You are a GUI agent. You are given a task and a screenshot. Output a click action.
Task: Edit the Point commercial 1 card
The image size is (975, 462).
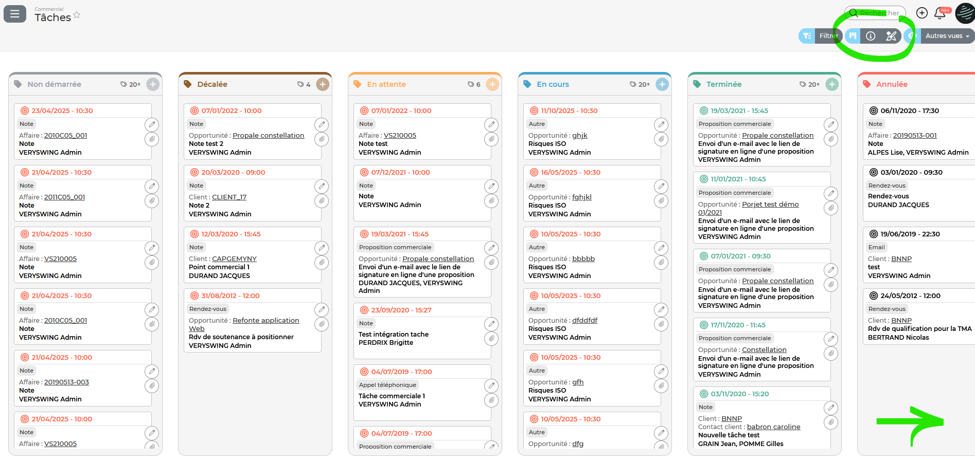[321, 247]
